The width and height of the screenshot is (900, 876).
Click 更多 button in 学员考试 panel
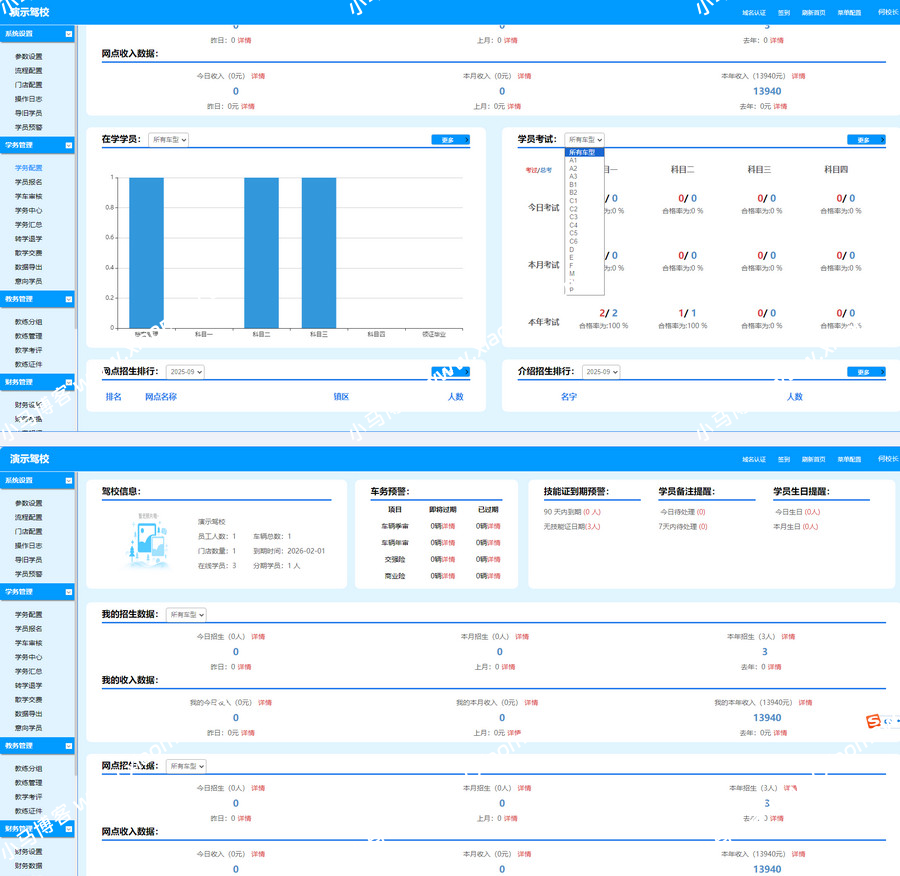pos(865,140)
